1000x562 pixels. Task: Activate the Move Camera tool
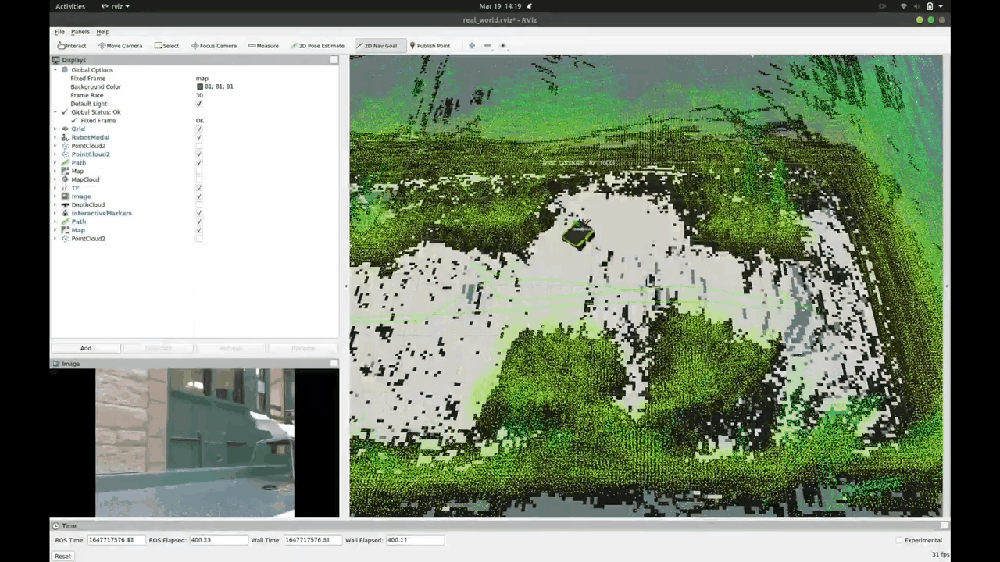click(120, 45)
